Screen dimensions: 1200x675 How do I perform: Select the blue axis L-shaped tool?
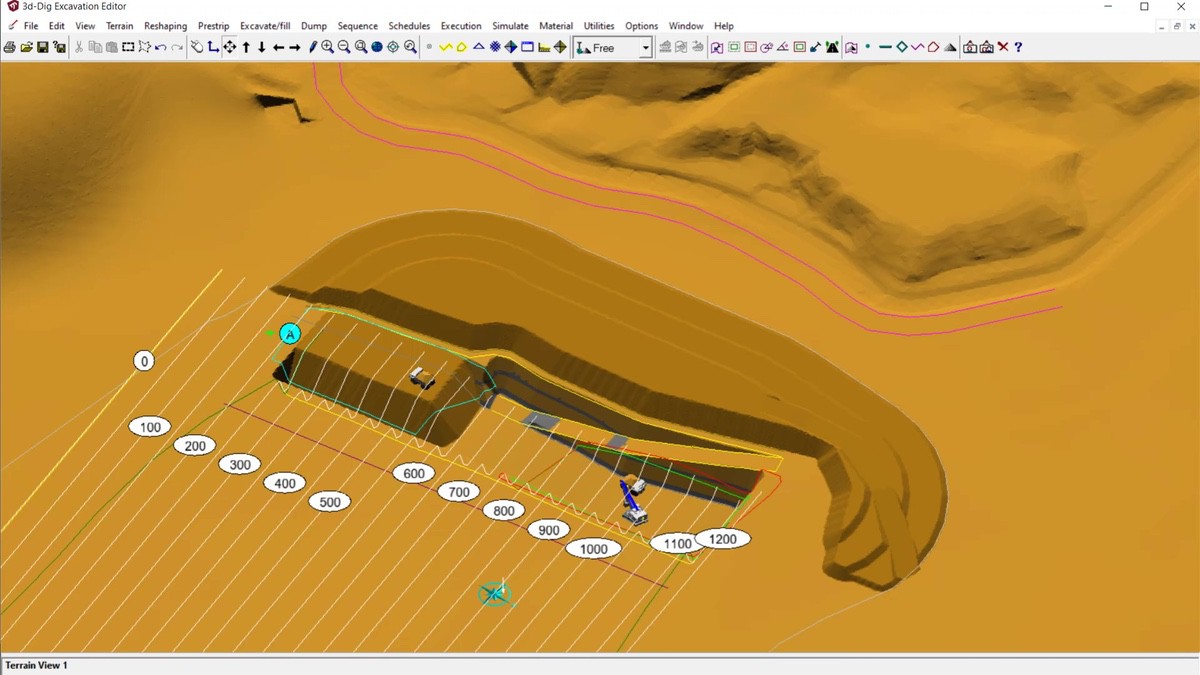tap(213, 47)
